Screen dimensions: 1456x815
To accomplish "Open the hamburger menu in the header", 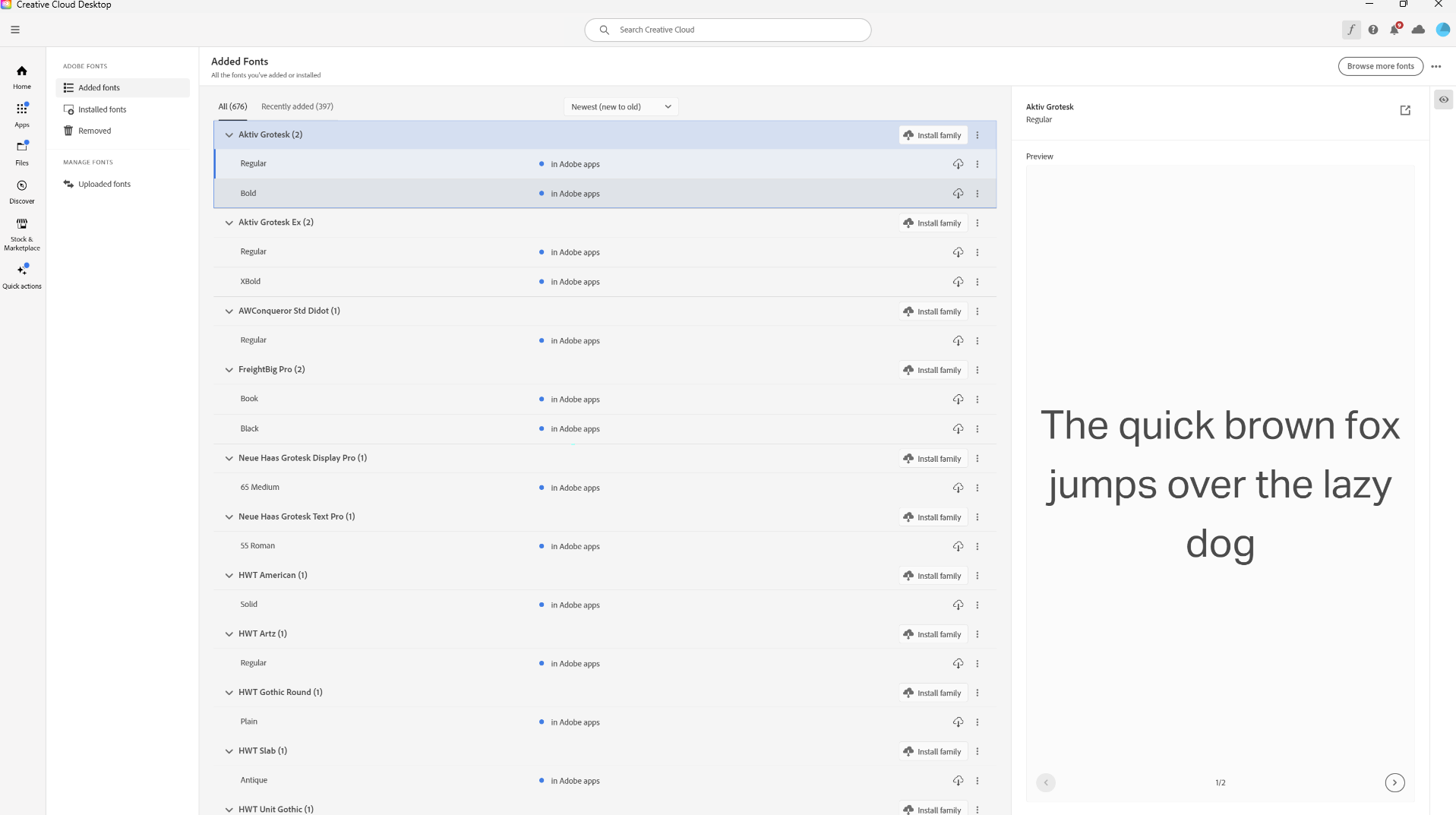I will pos(15,30).
